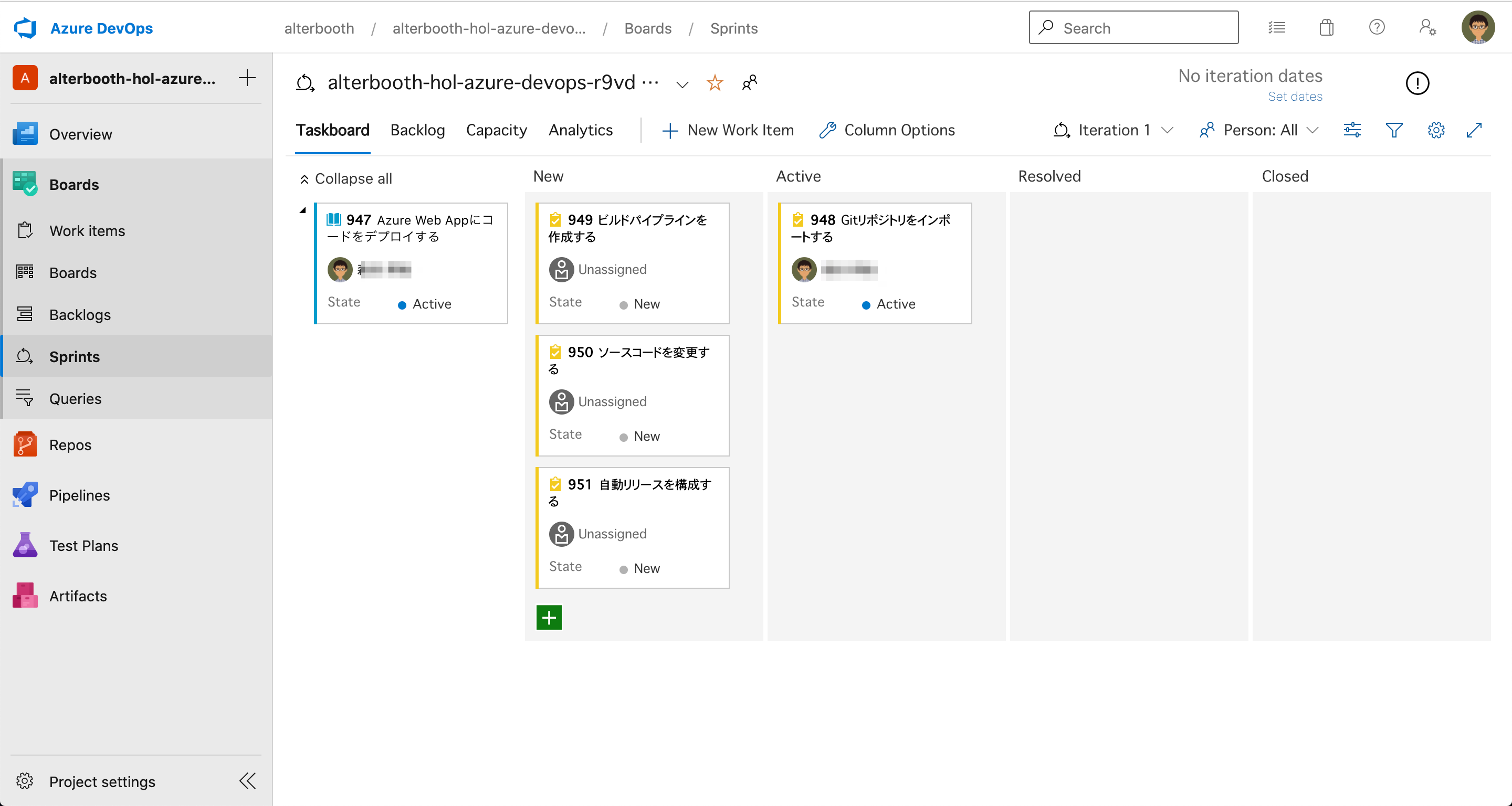The height and width of the screenshot is (806, 1512).
Task: Switch to the Capacity tab
Action: 496,130
